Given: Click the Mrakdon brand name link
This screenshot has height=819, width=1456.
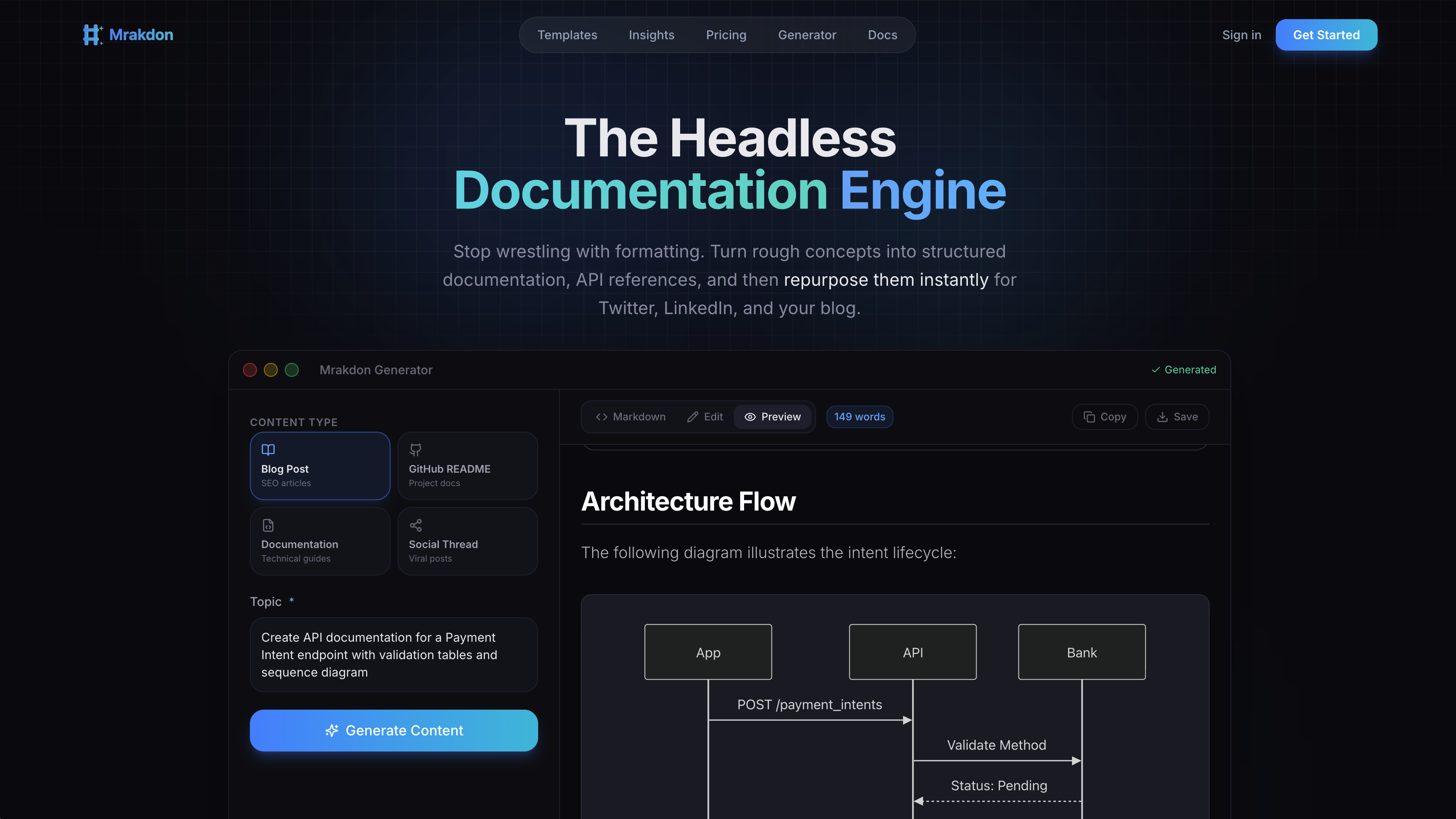Looking at the screenshot, I should click(x=141, y=34).
